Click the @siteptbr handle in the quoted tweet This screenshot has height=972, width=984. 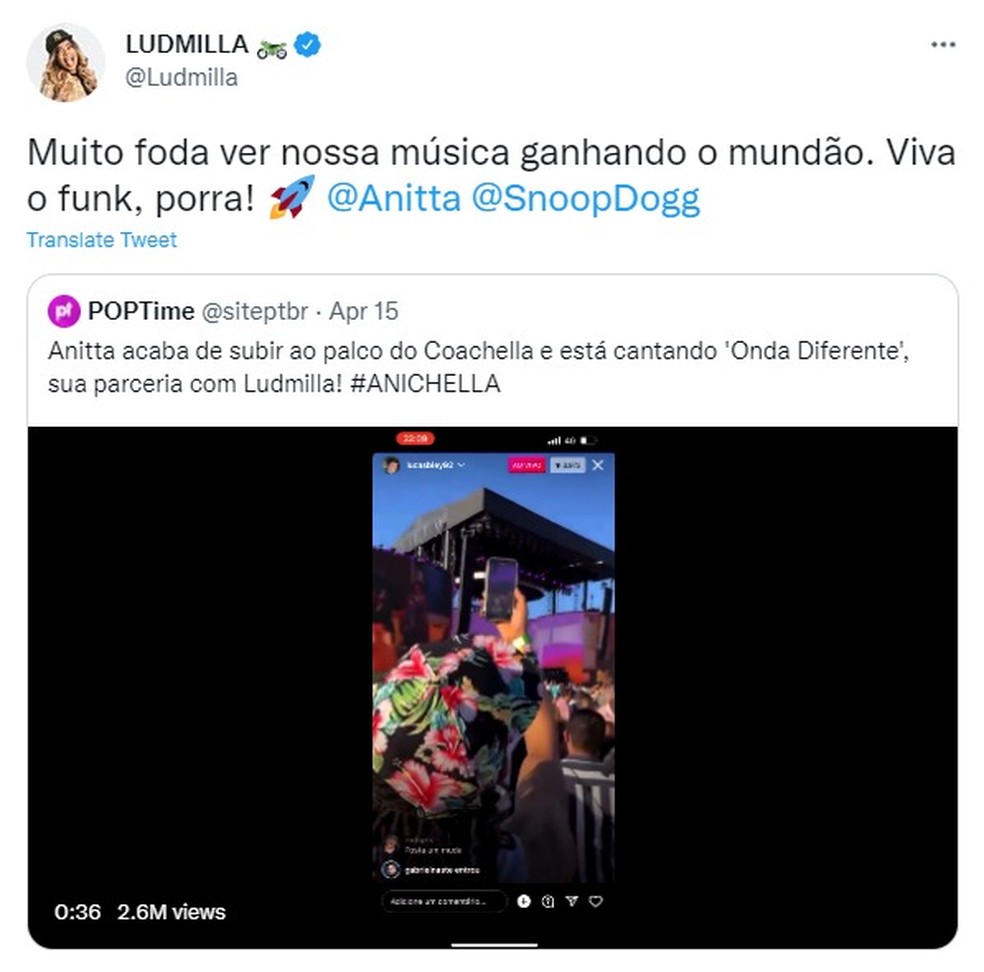[255, 311]
